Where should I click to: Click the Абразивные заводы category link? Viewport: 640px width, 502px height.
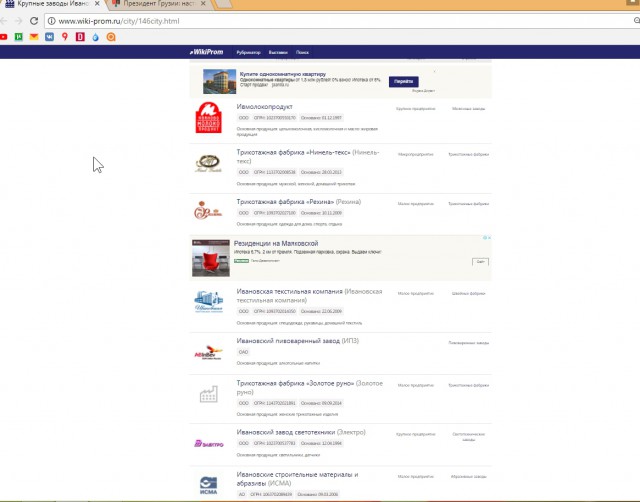(x=469, y=477)
